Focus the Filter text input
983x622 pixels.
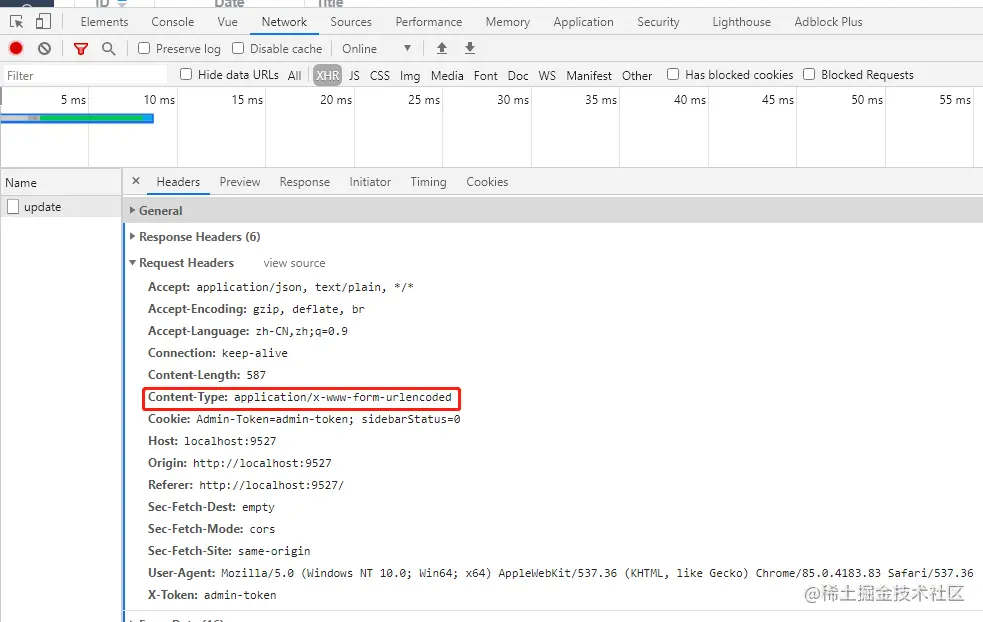pos(85,75)
